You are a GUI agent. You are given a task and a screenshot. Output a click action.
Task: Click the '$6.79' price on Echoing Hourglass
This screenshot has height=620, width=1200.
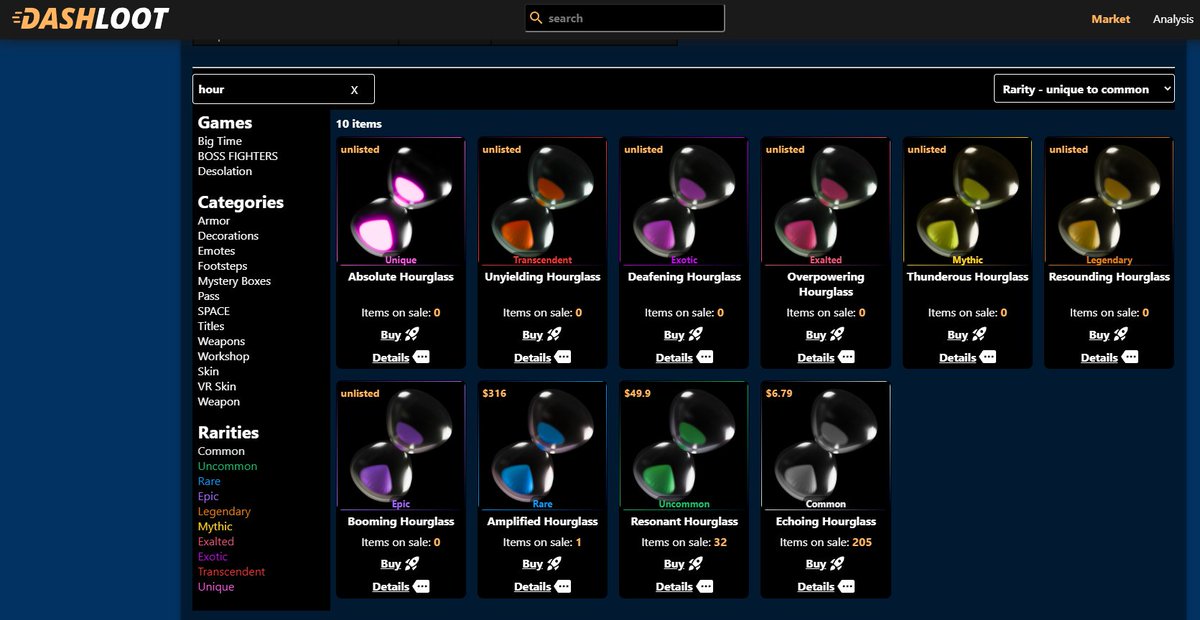pos(779,393)
